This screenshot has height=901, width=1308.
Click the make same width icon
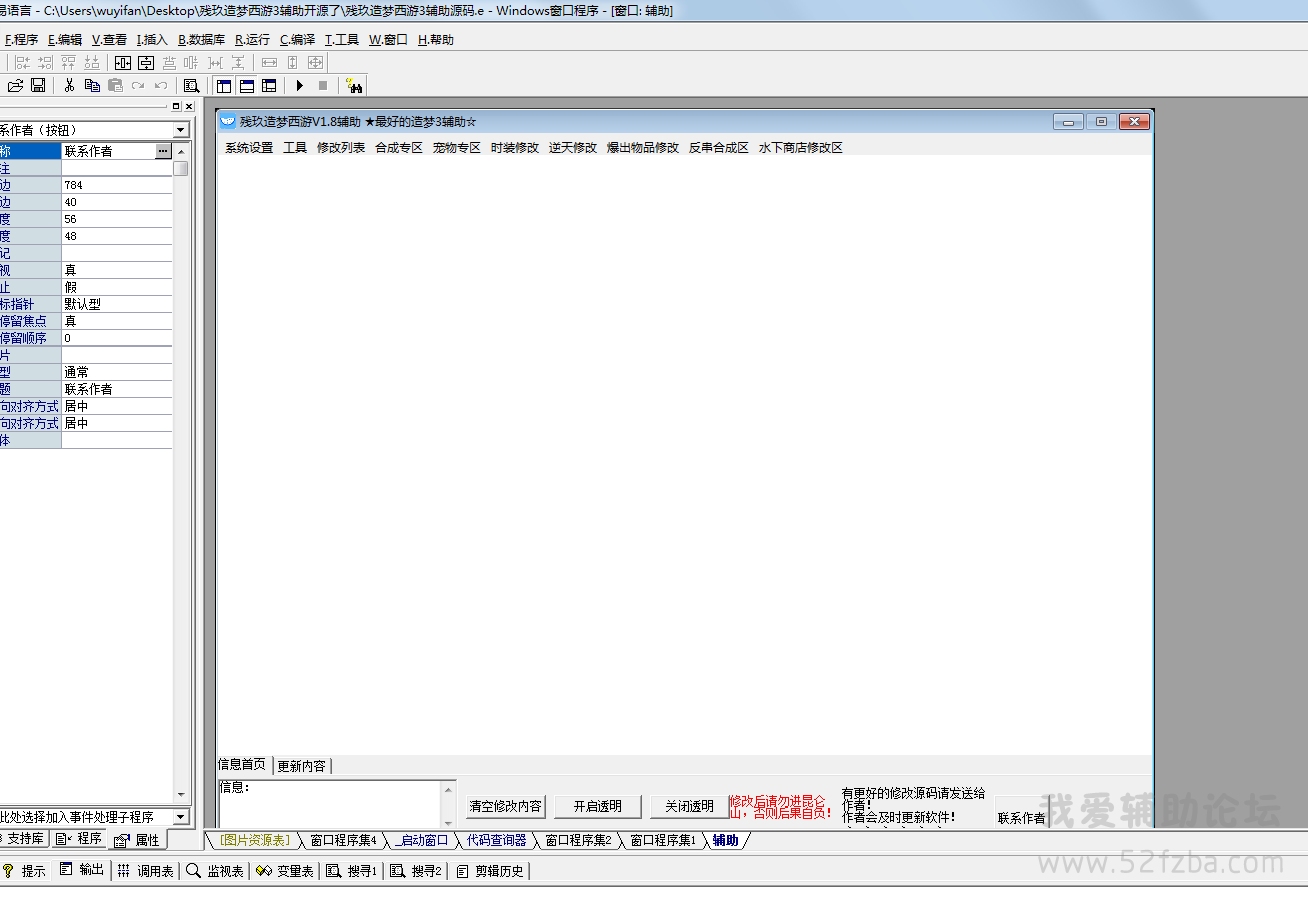point(269,63)
